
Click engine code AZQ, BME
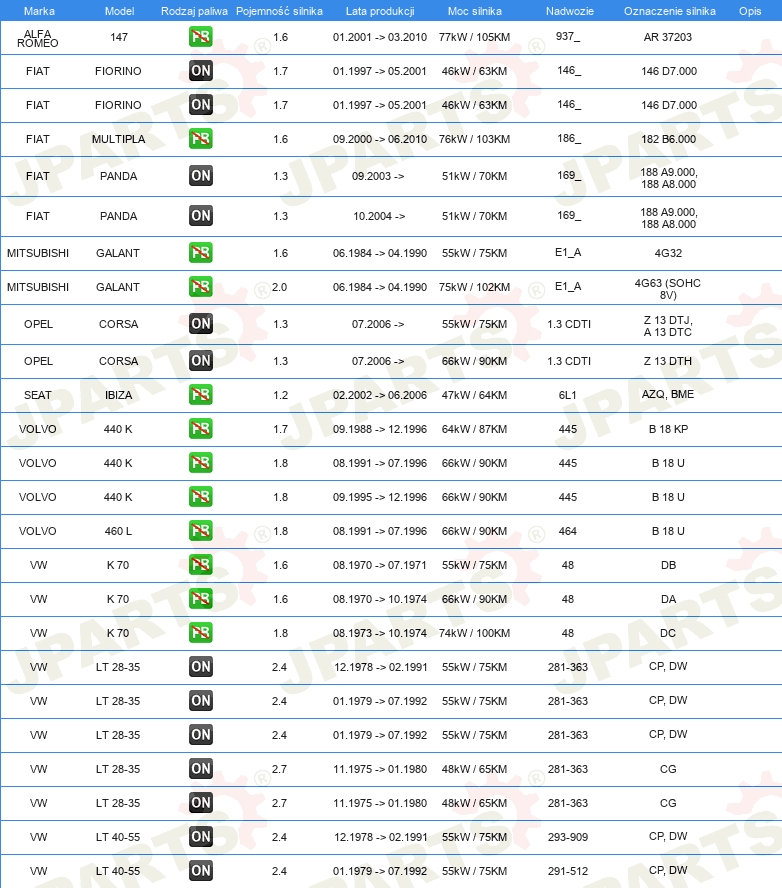pos(668,394)
